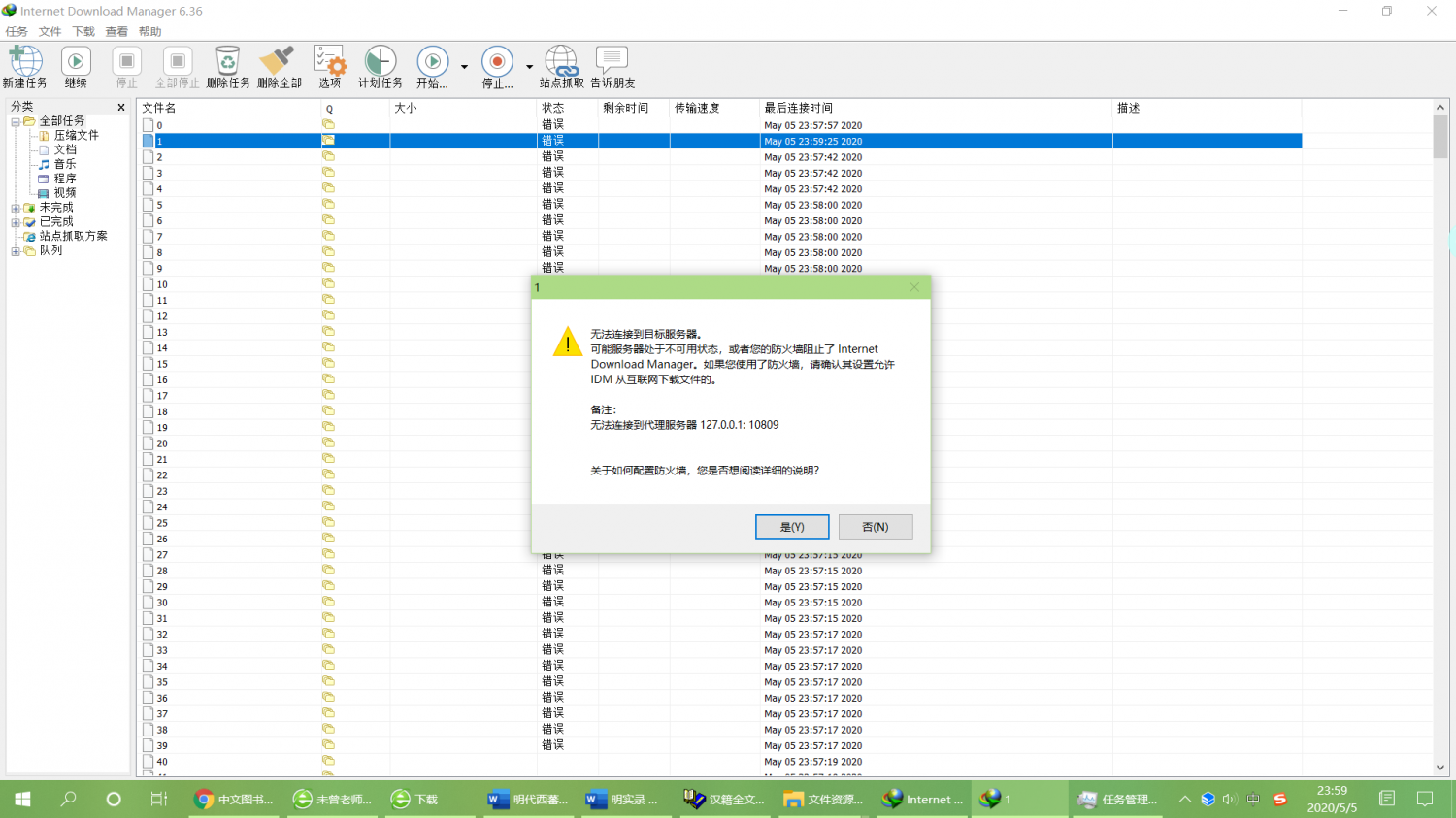Select the 压缩文件 category
Image resolution: width=1456 pixels, height=818 pixels.
pos(77,136)
